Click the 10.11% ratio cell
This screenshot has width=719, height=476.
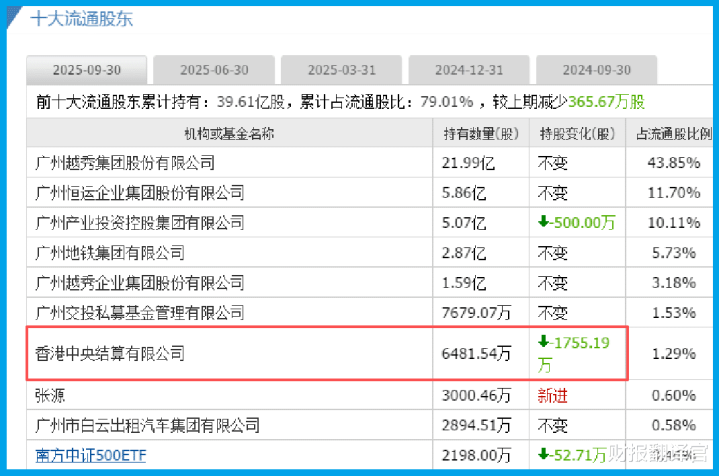pos(674,223)
